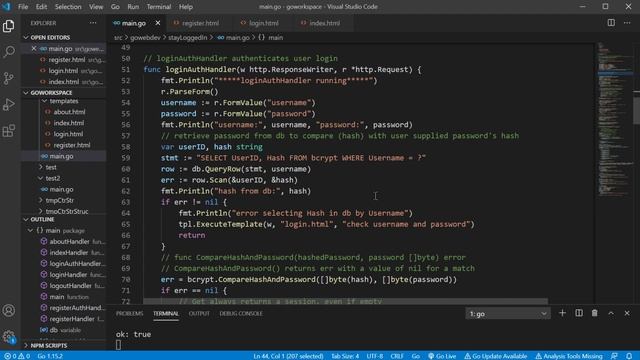Click Analysis Tools Missing warning
640x360 pixels.
point(569,356)
